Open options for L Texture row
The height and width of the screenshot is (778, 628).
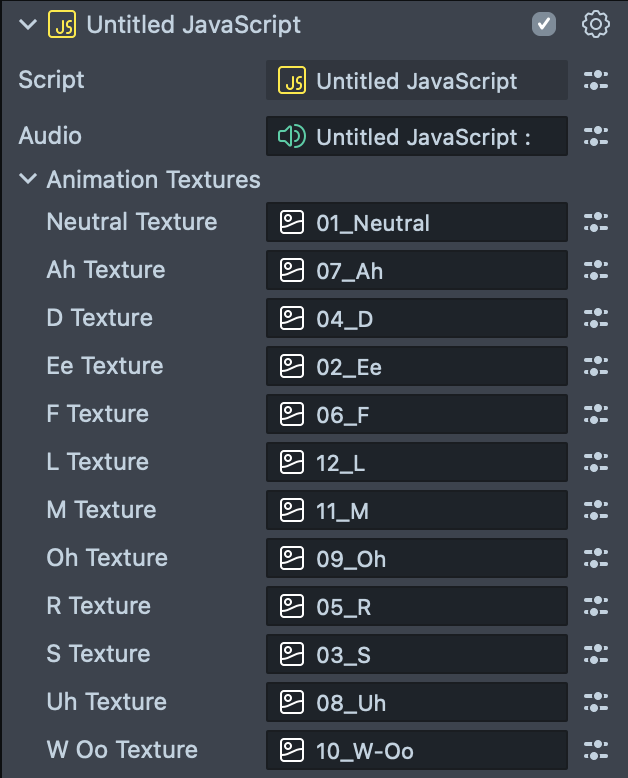(596, 462)
